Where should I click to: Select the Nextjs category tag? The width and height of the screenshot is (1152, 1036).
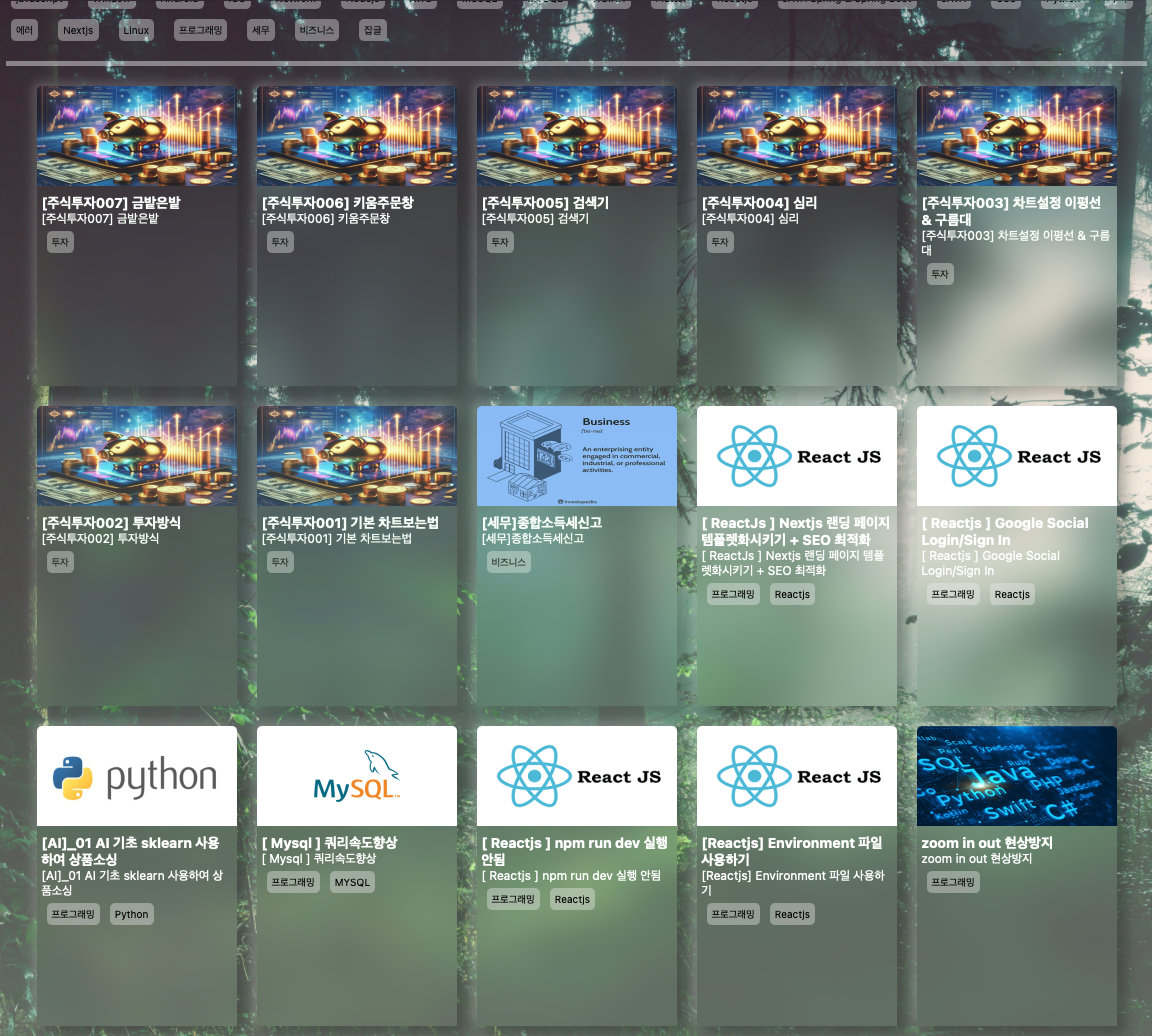coord(78,30)
